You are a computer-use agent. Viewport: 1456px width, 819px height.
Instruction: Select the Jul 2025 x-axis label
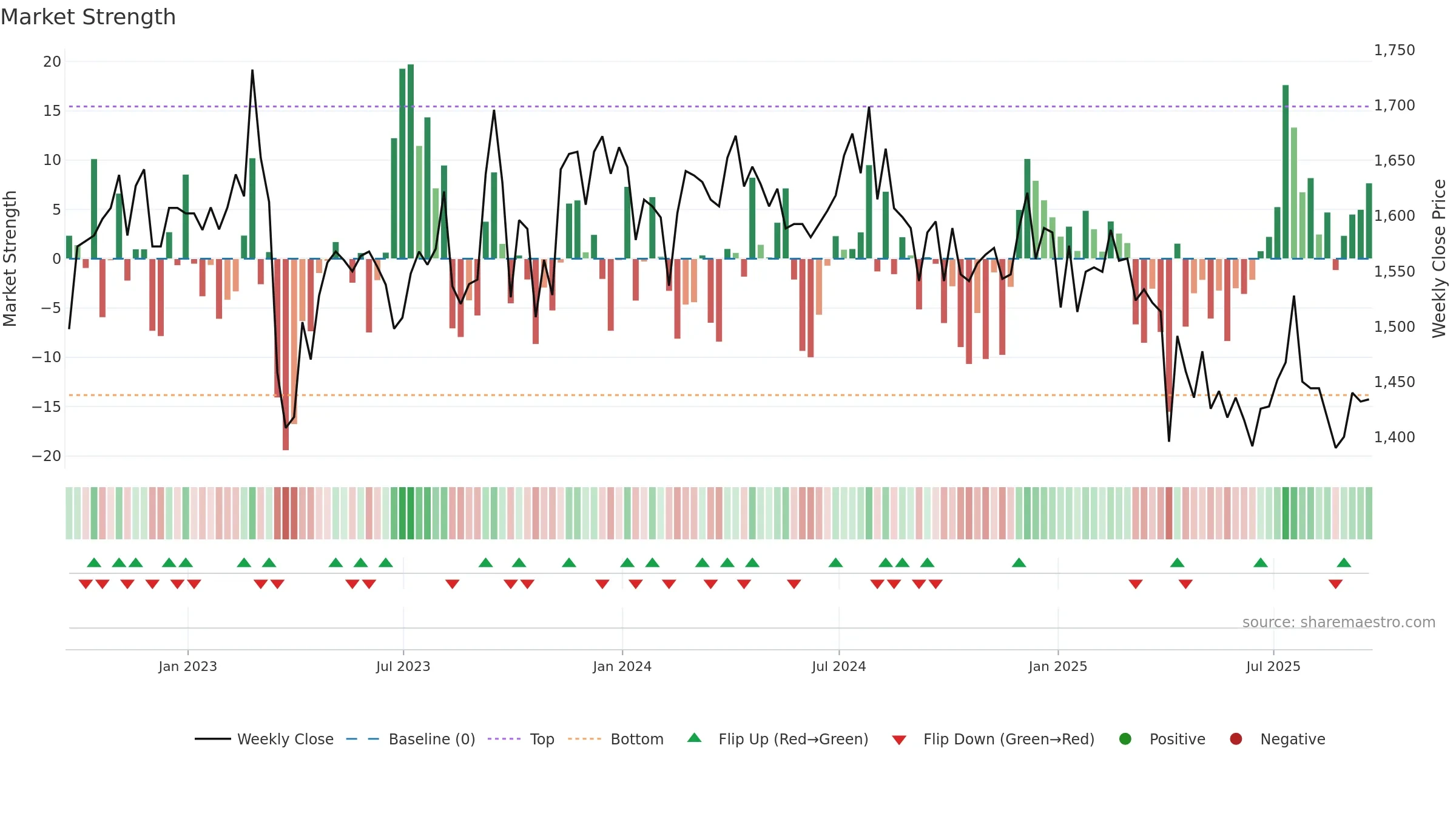[x=1273, y=667]
